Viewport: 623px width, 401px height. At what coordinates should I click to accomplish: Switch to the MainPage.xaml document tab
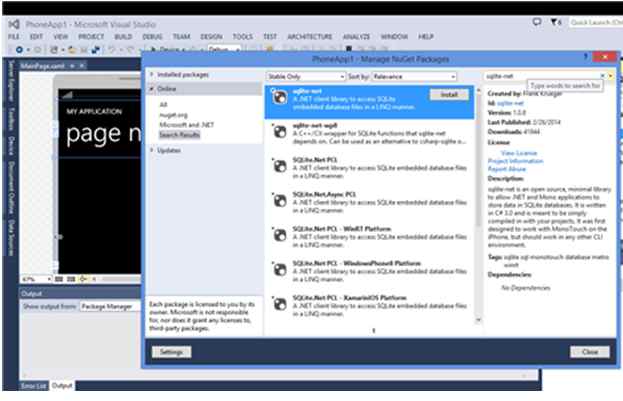pyautogui.click(x=43, y=66)
